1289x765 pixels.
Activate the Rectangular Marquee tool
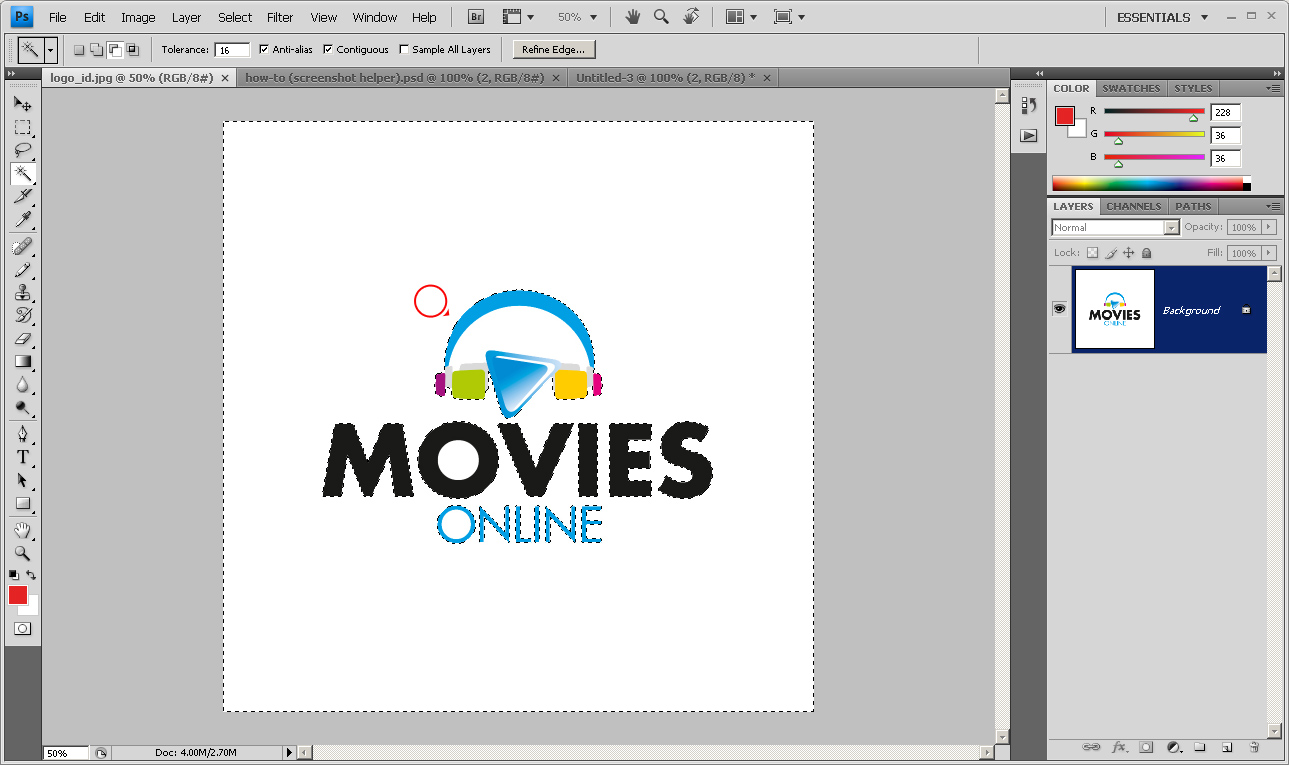tap(23, 127)
